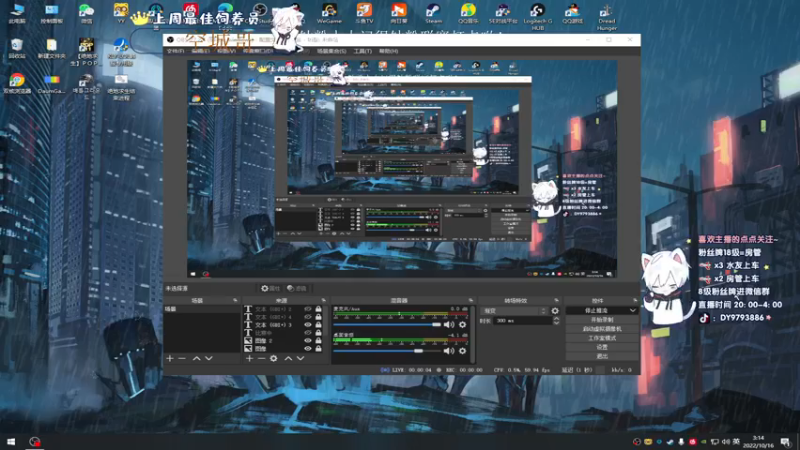Screen dimensions: 800x450
Task: Open the 帮助(H) menu in OBS
Action: click(x=388, y=51)
